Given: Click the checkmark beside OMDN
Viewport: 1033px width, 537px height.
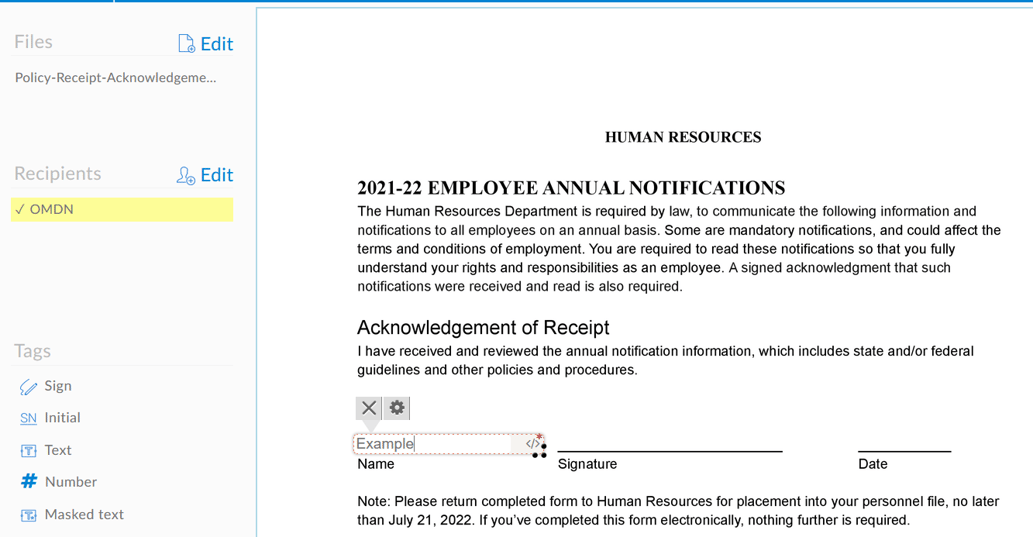Looking at the screenshot, I should coord(20,209).
